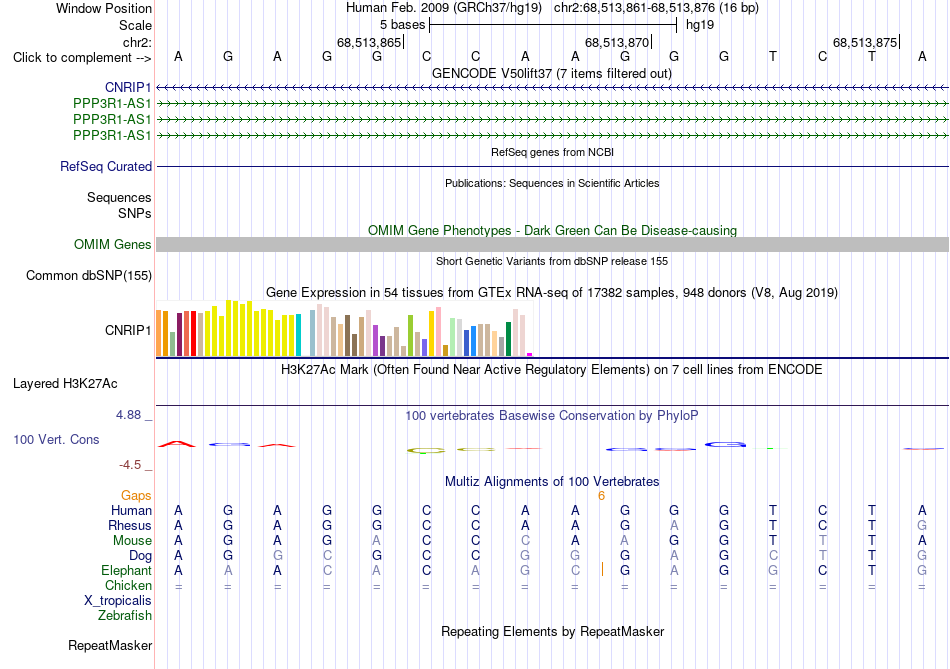The image size is (950, 669).
Task: Click the 68,513,870 position marker
Action: tap(617, 42)
